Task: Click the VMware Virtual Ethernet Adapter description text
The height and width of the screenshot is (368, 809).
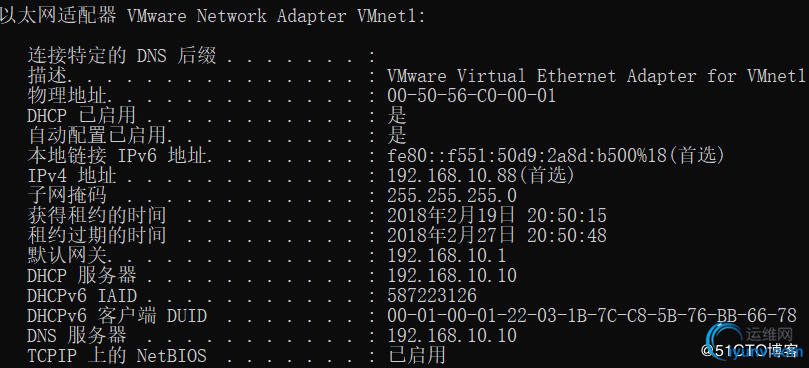Action: click(596, 76)
